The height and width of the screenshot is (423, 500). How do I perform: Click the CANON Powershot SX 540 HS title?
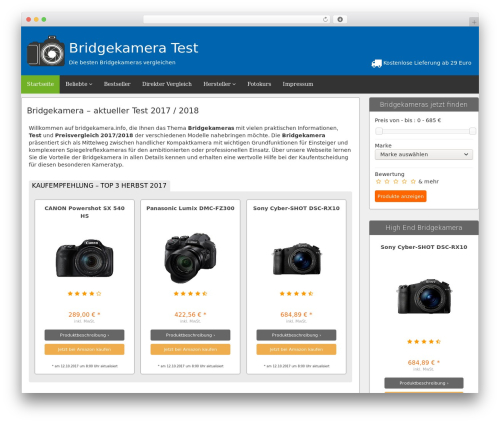tap(84, 212)
